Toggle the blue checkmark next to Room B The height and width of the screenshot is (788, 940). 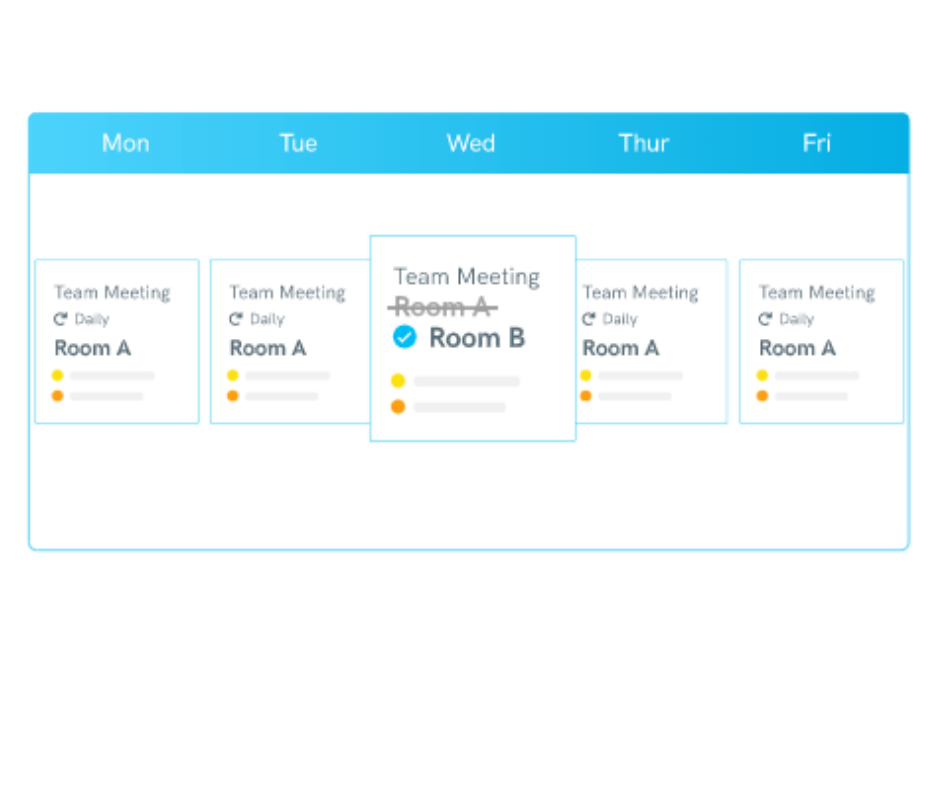click(405, 336)
